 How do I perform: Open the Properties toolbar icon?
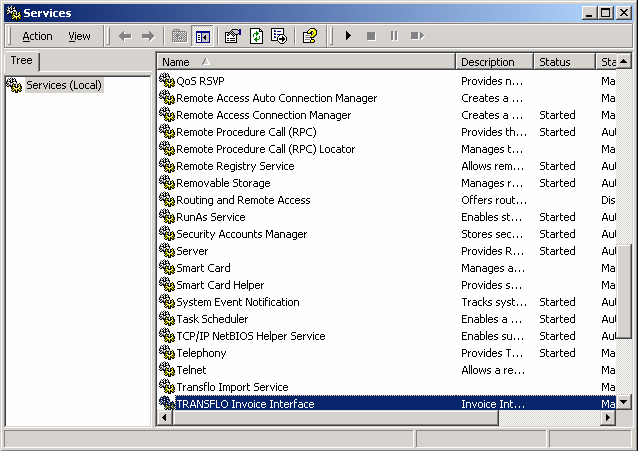coord(233,36)
